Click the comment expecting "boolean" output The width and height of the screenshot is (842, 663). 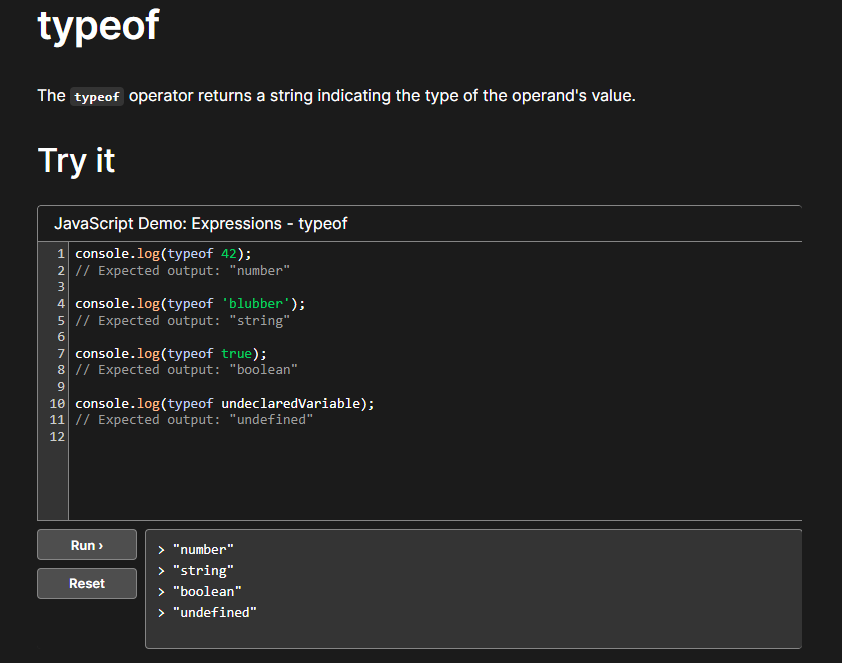(x=186, y=370)
